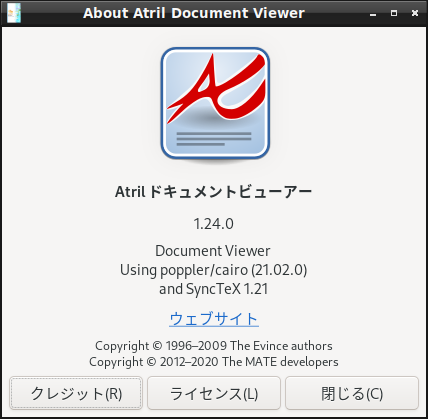Close dialog using title bar X icon

(x=415, y=13)
